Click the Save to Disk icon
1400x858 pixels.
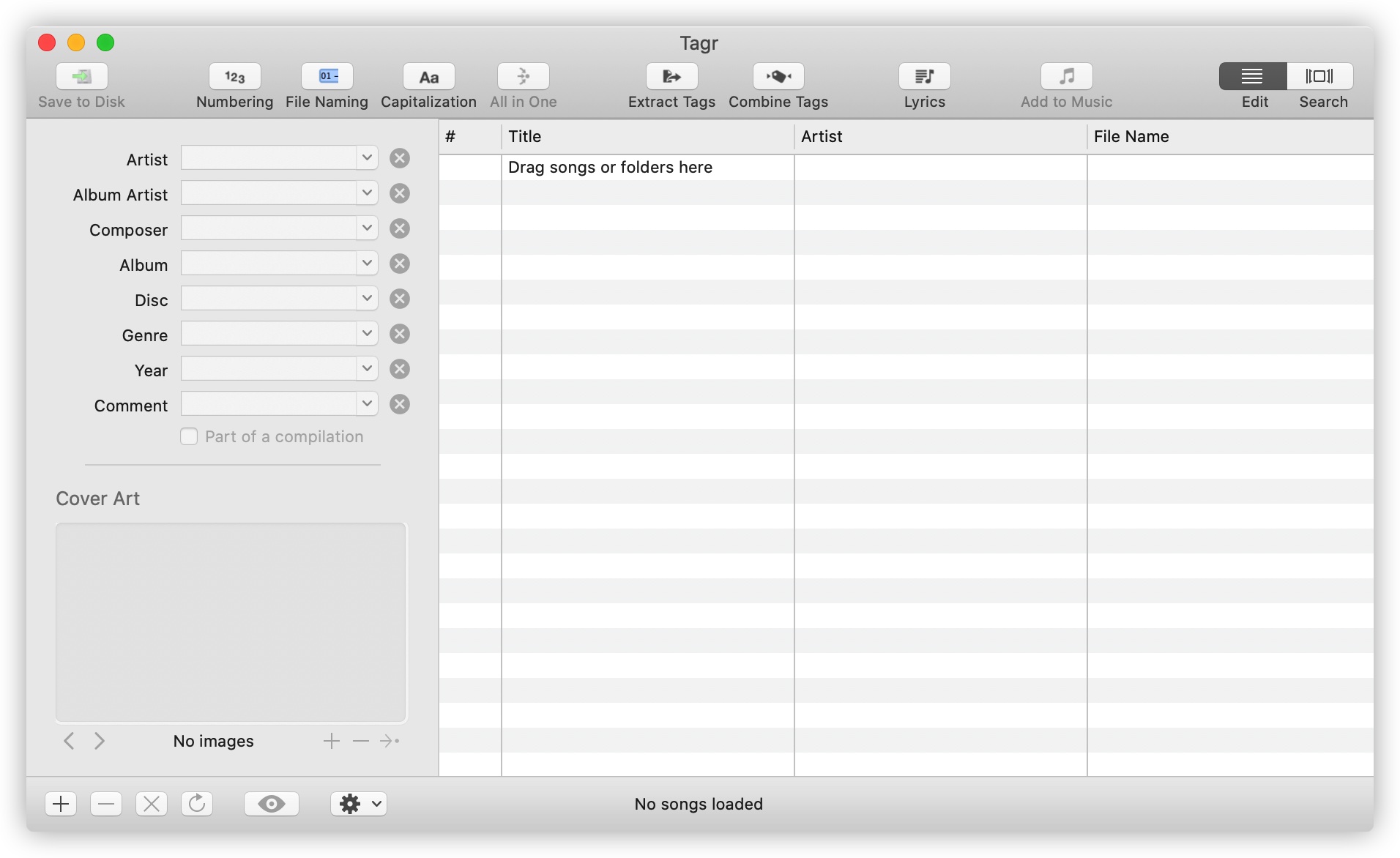click(81, 76)
